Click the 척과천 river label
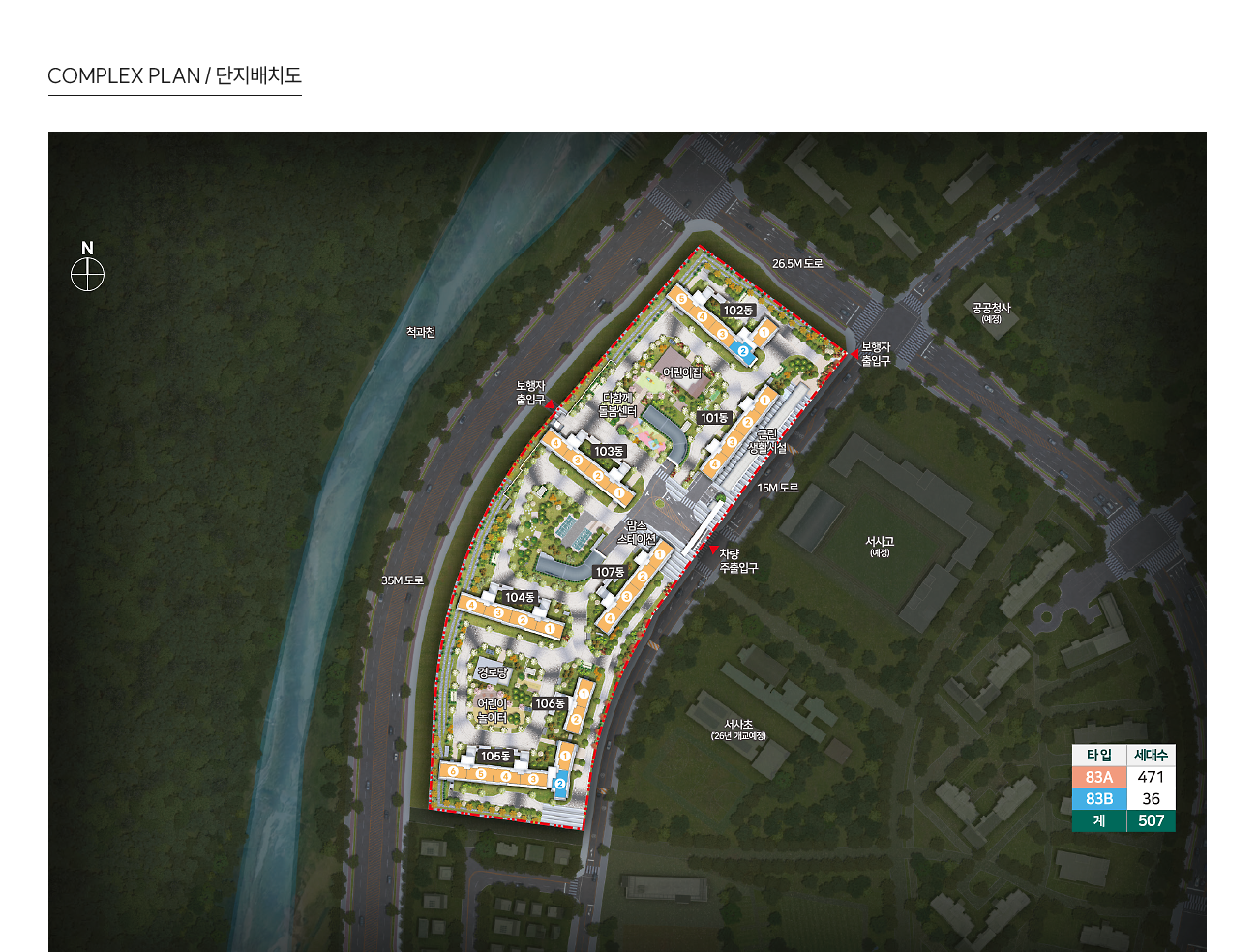This screenshot has width=1258, height=952. click(x=421, y=332)
